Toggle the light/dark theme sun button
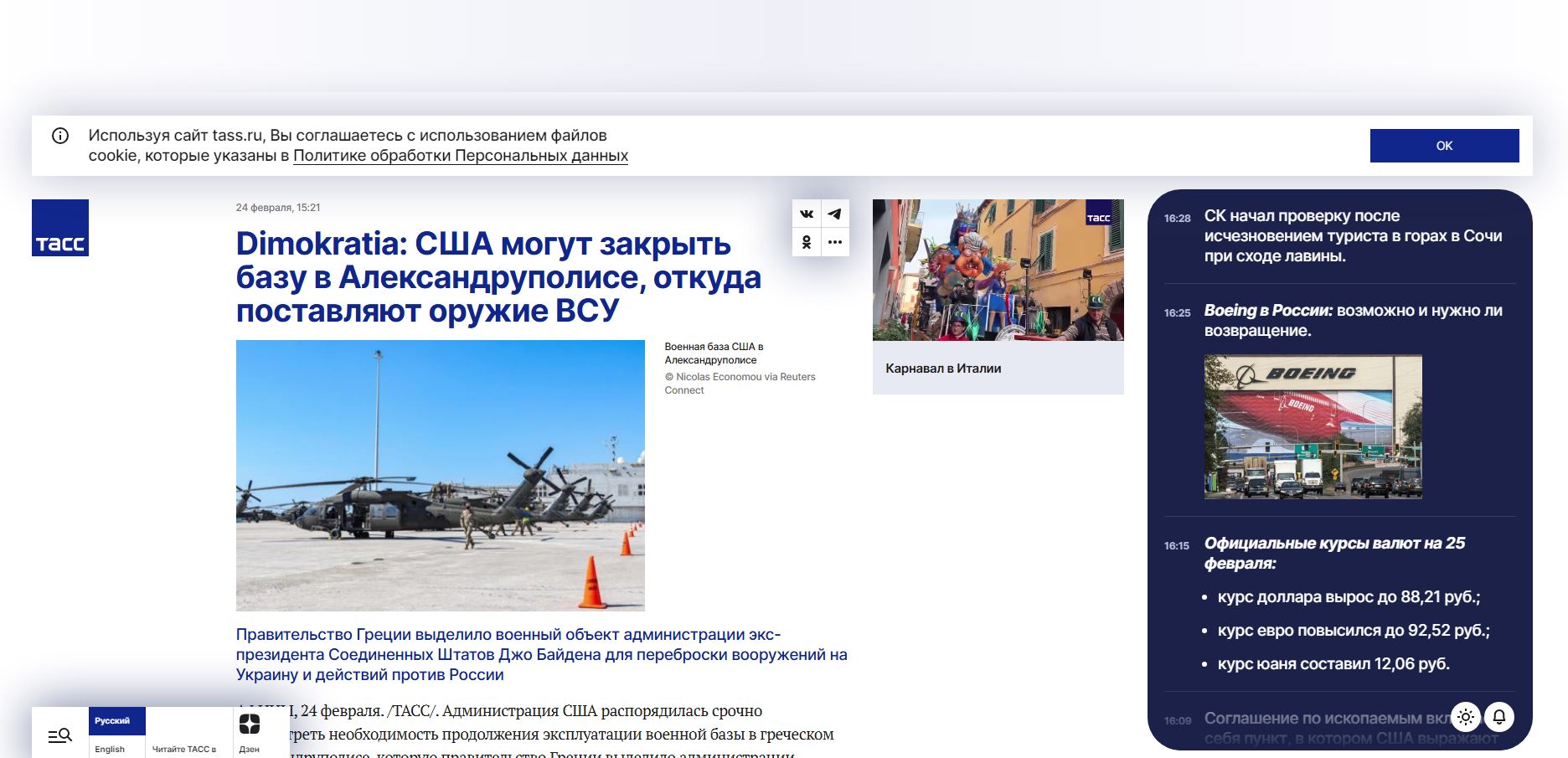This screenshot has width=1568, height=758. click(1466, 717)
